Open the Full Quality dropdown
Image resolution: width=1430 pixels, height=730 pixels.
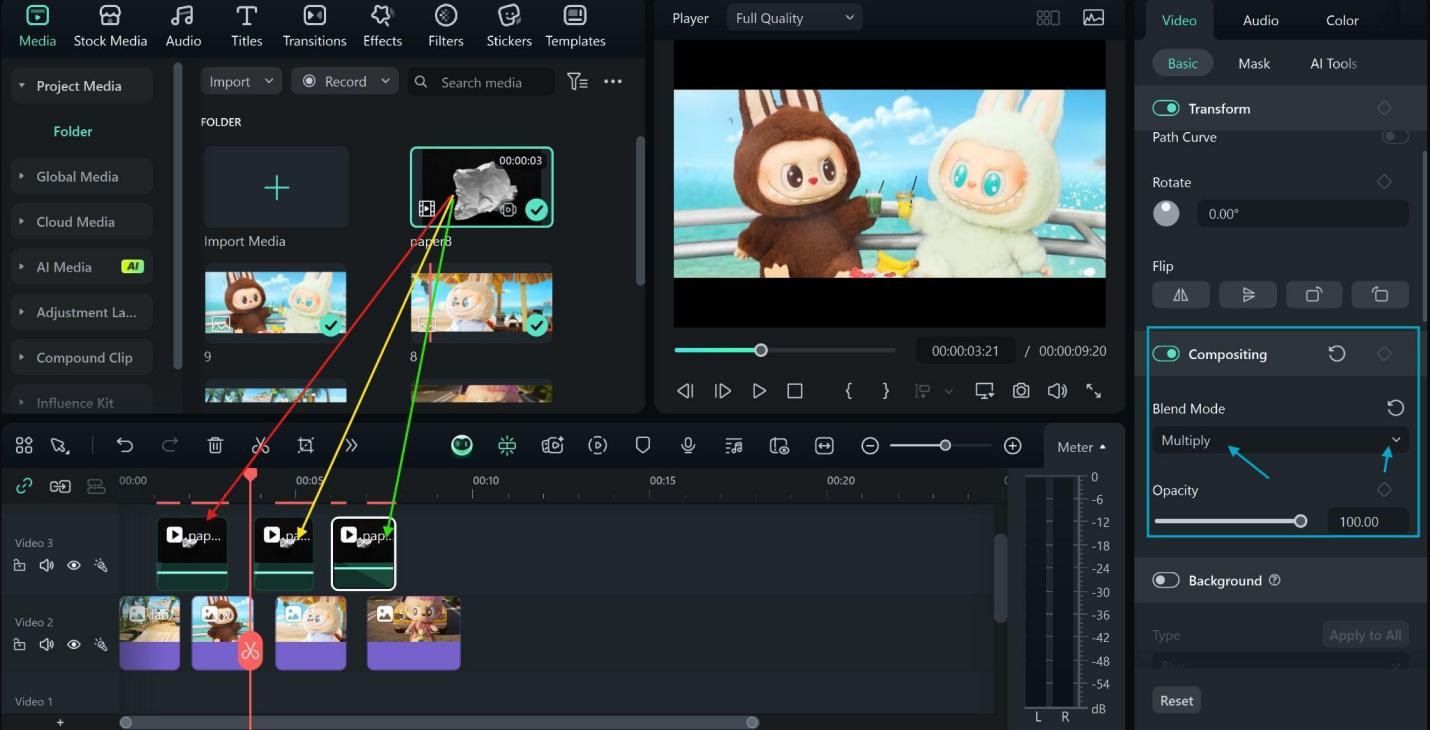coord(794,18)
